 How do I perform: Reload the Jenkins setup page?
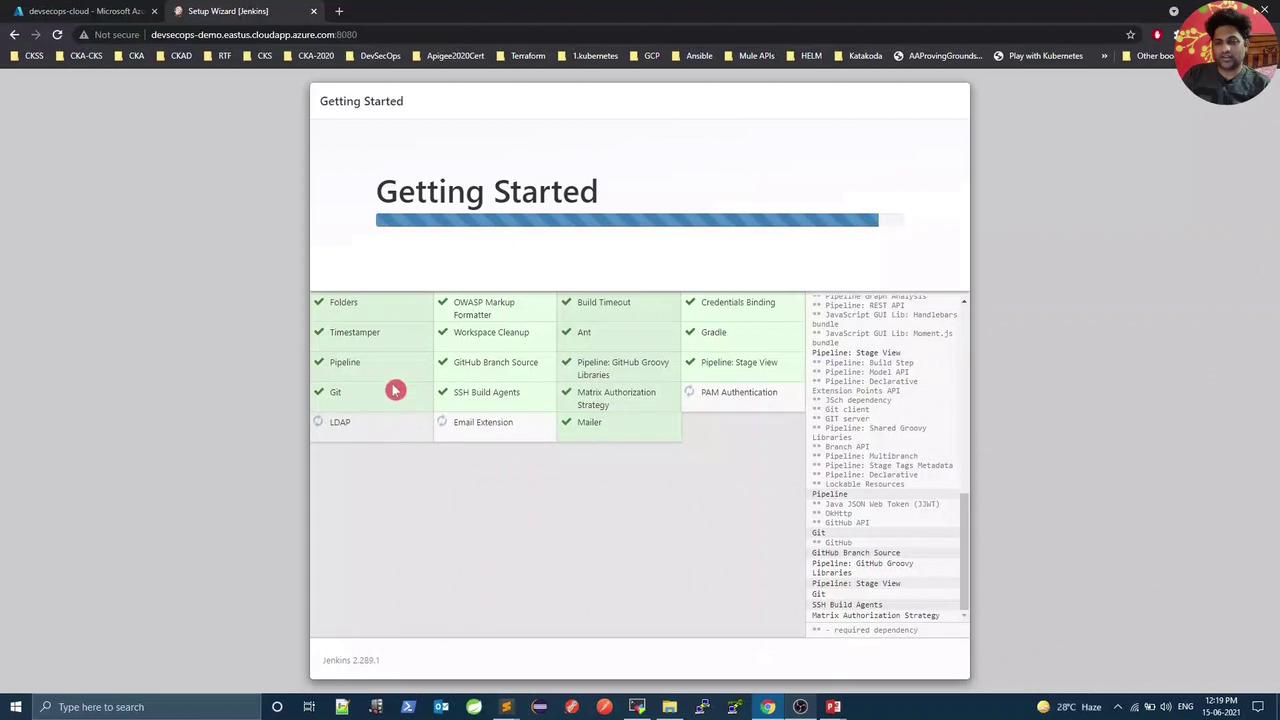point(57,35)
